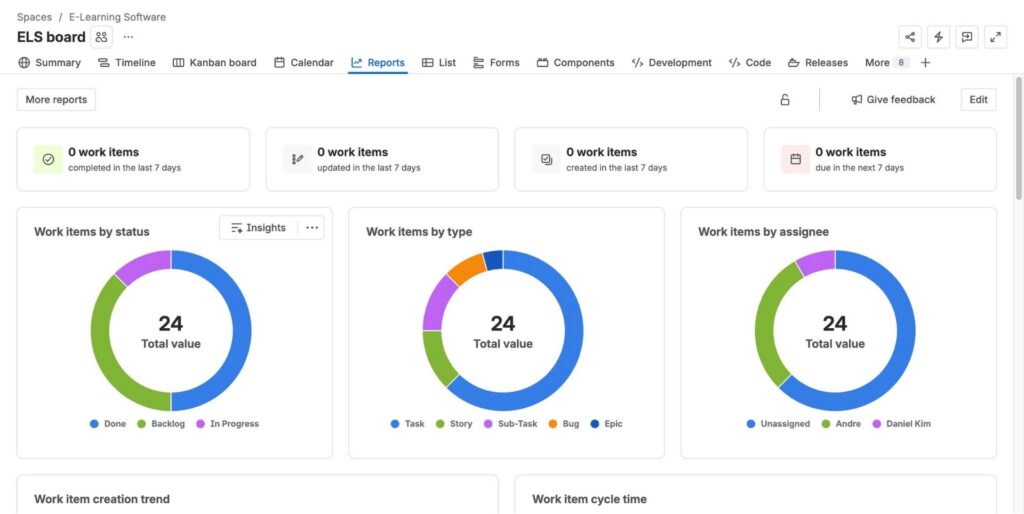Click the red calendar due-items icon
Viewport: 1024px width, 514px height.
point(795,159)
